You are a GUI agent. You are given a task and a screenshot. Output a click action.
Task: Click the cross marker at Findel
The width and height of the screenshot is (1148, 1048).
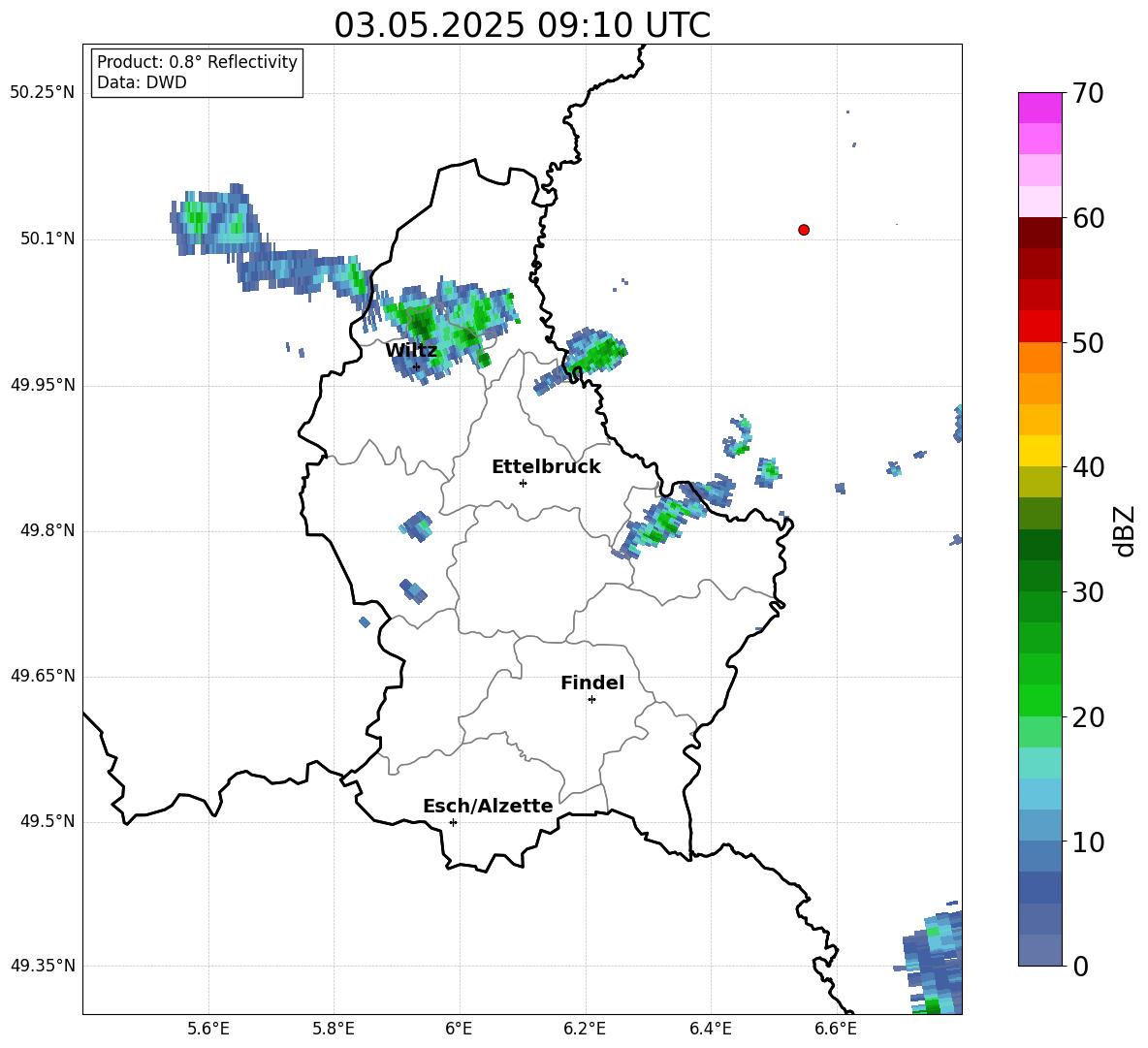point(591,700)
